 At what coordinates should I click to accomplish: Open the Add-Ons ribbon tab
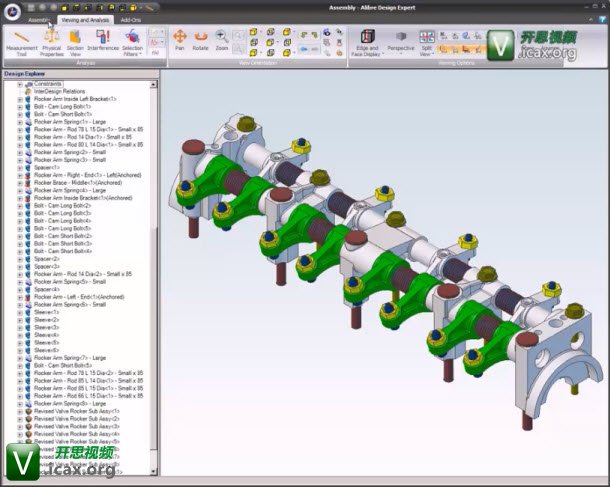click(x=131, y=20)
